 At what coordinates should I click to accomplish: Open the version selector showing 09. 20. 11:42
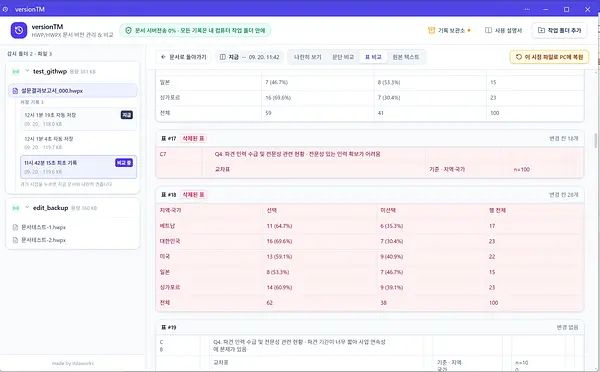(x=249, y=57)
